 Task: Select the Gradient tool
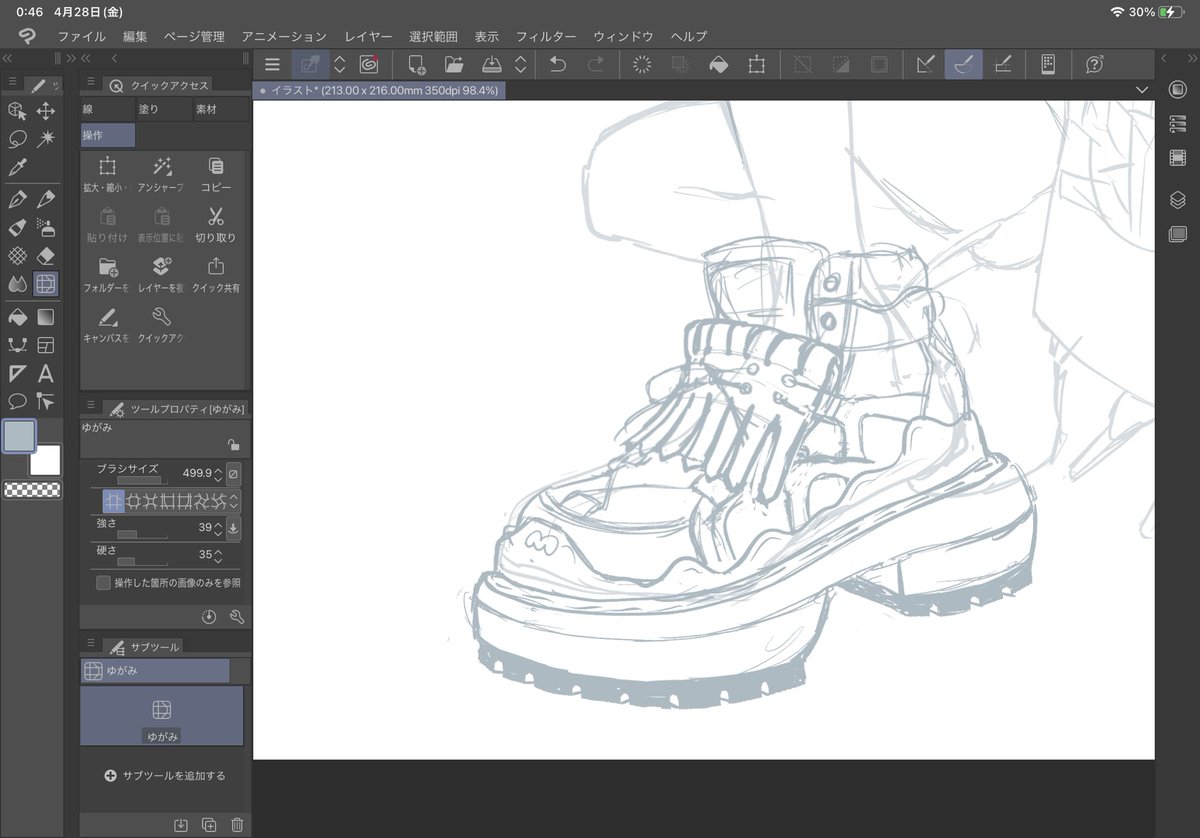tap(46, 317)
